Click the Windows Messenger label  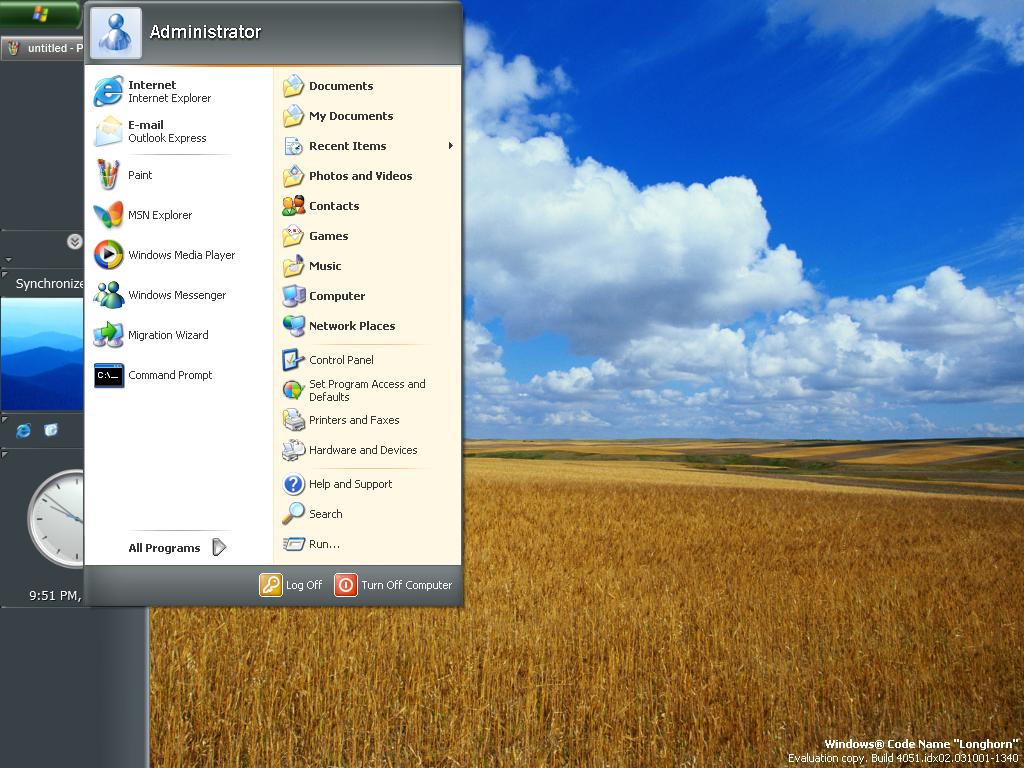177,295
